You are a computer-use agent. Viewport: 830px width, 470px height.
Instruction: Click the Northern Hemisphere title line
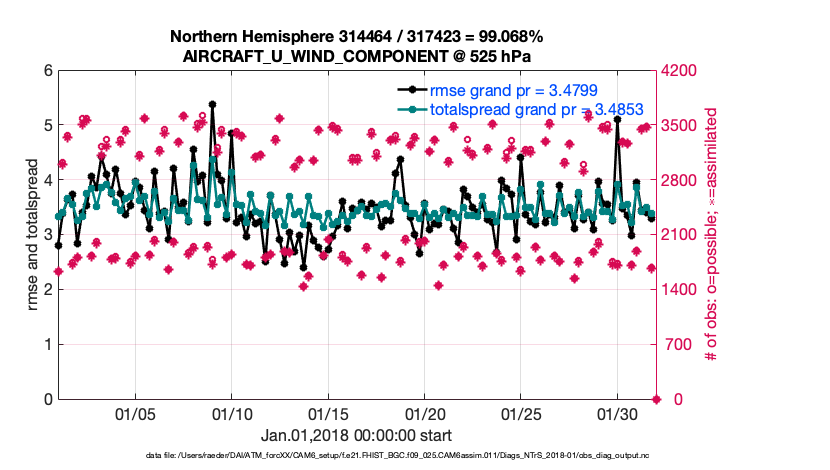pyautogui.click(x=356, y=37)
